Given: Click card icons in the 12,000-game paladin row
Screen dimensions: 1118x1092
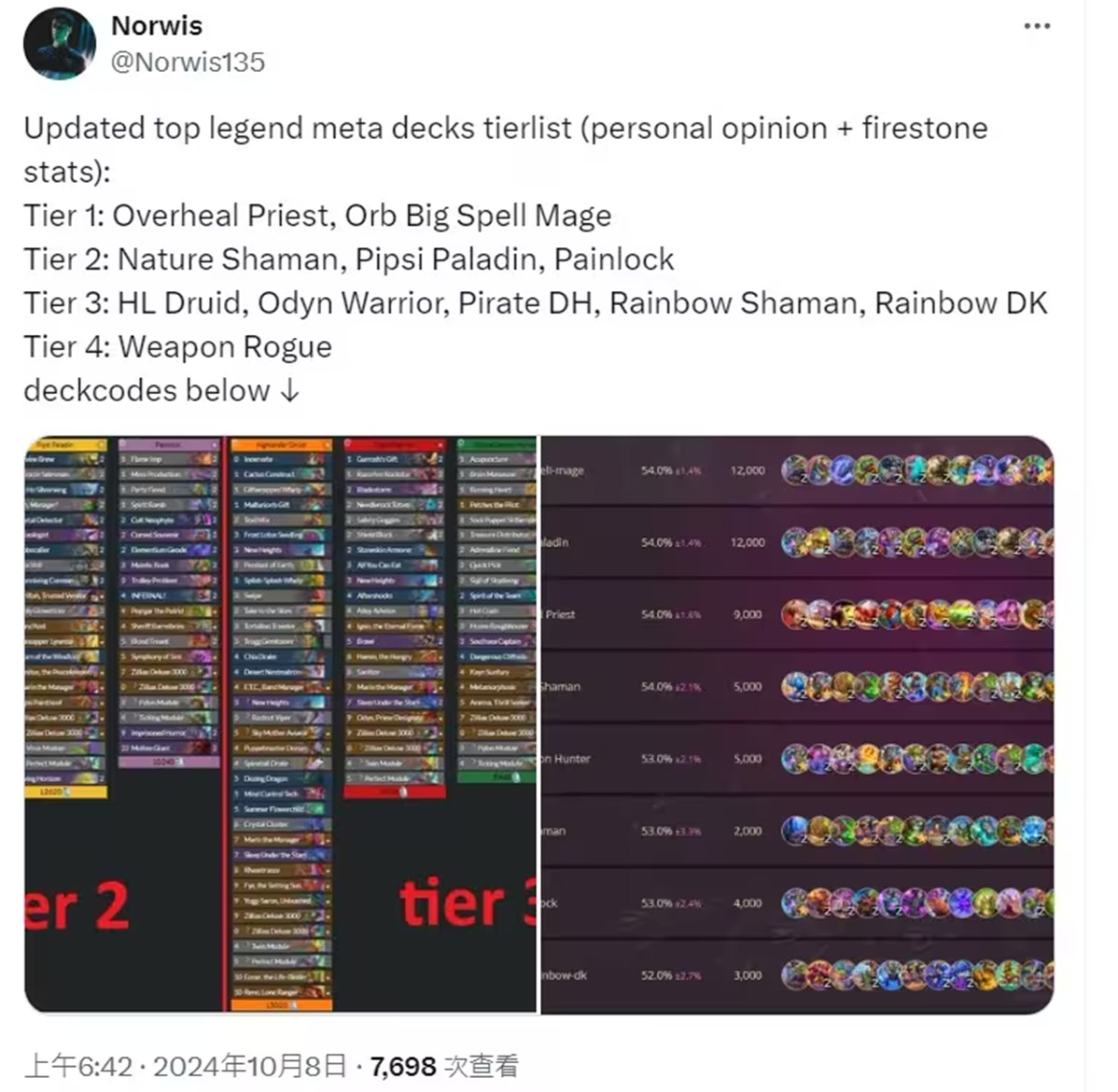Looking at the screenshot, I should (x=917, y=543).
